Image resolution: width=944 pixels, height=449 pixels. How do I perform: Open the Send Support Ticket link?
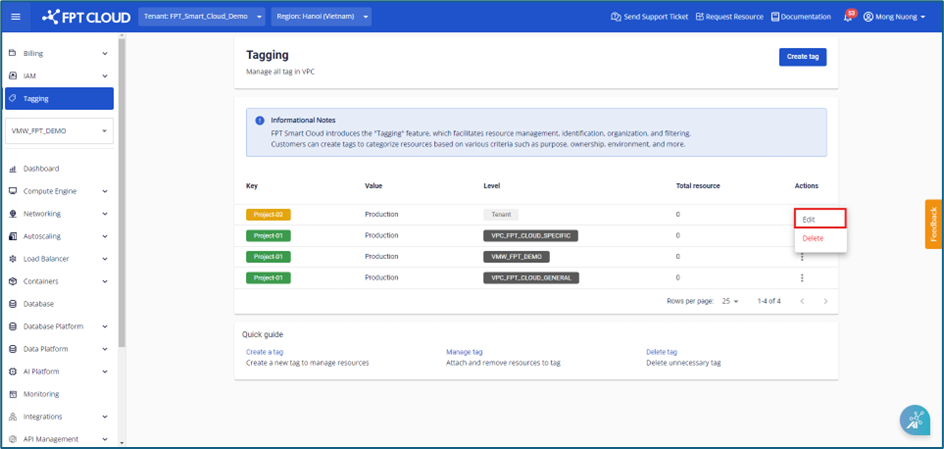(649, 17)
